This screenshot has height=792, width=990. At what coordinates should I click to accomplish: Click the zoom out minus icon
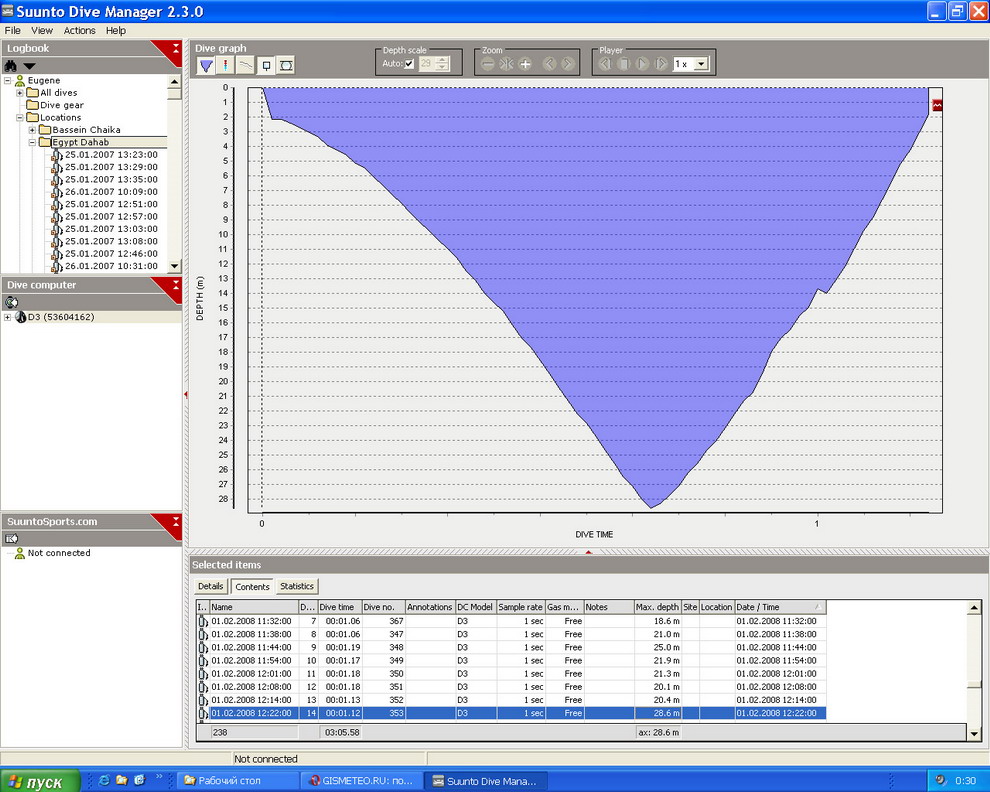[x=487, y=64]
